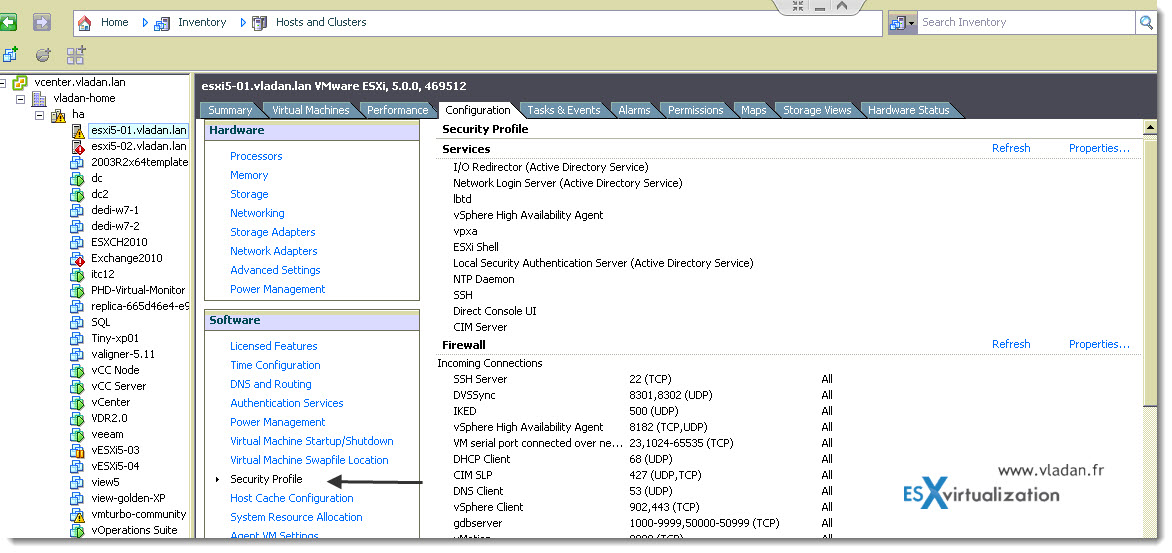Click the veeam VM icon

point(78,435)
